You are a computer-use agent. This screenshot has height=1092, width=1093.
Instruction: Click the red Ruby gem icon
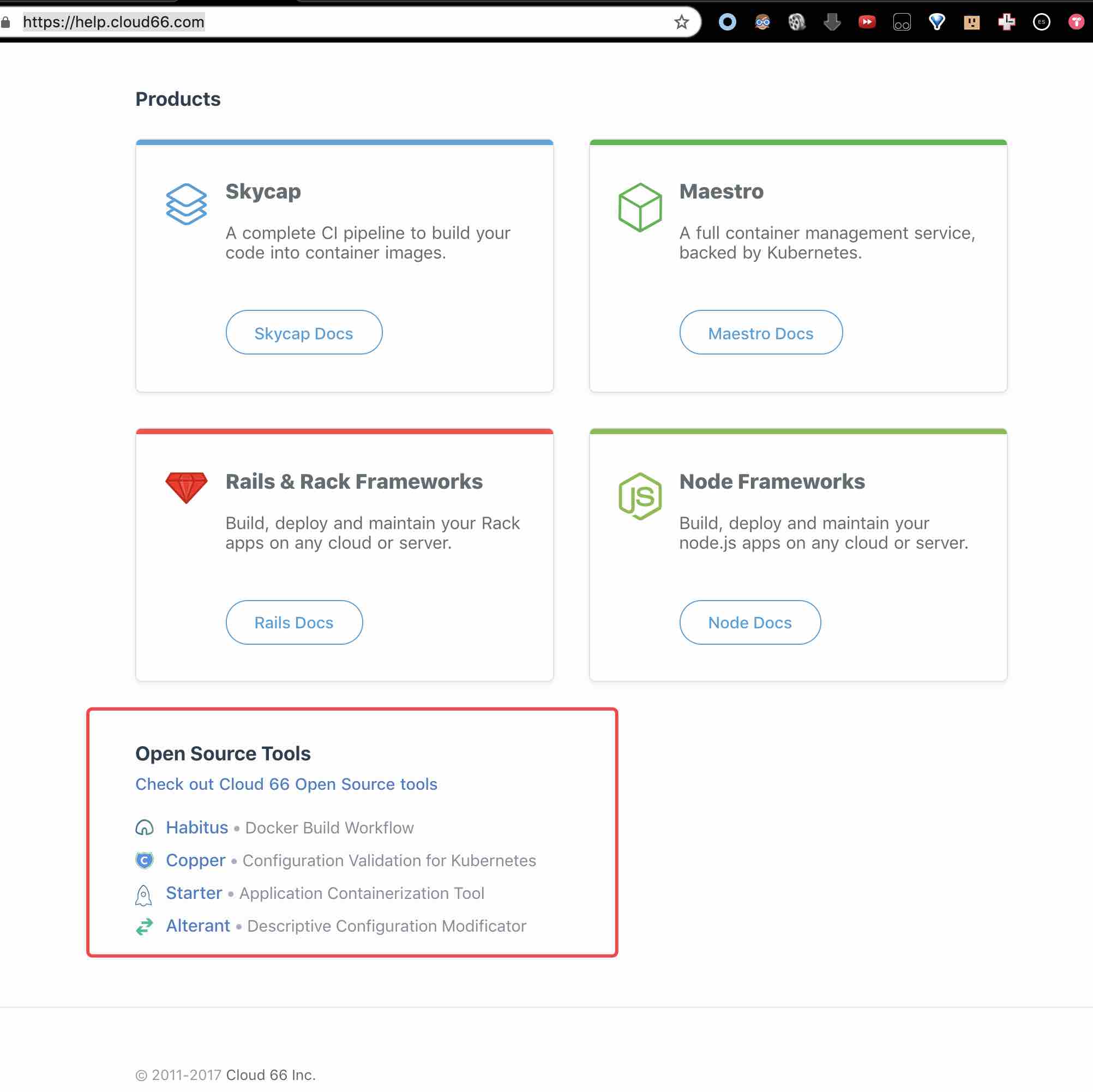186,487
